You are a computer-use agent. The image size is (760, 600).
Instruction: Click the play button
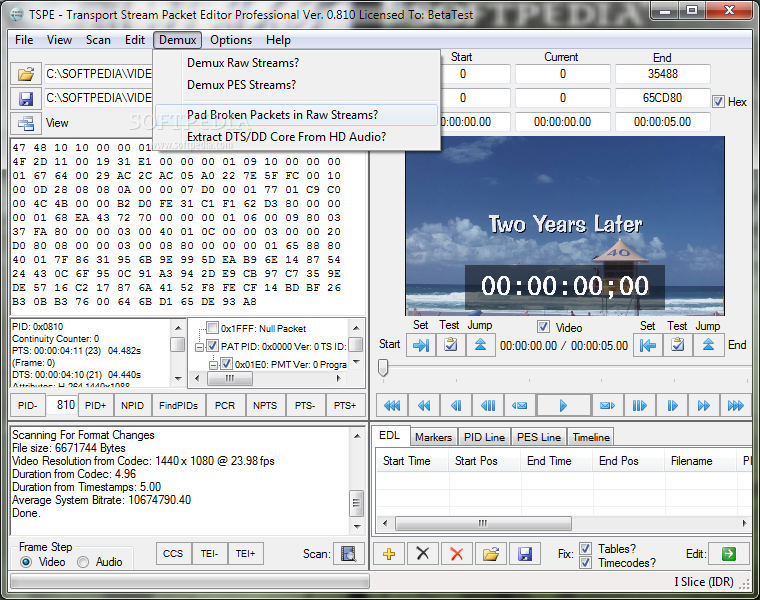point(563,406)
